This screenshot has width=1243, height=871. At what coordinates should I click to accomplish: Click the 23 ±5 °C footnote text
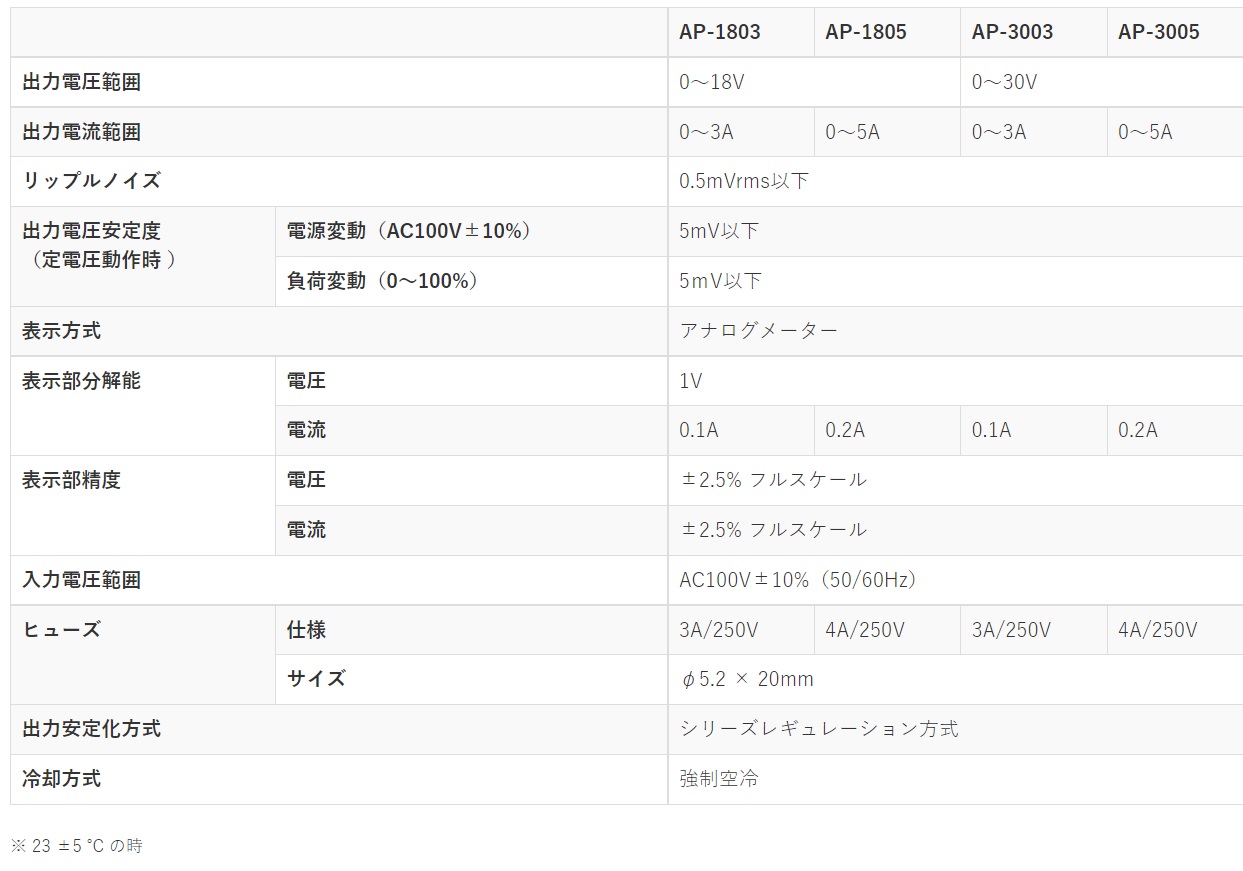77,846
